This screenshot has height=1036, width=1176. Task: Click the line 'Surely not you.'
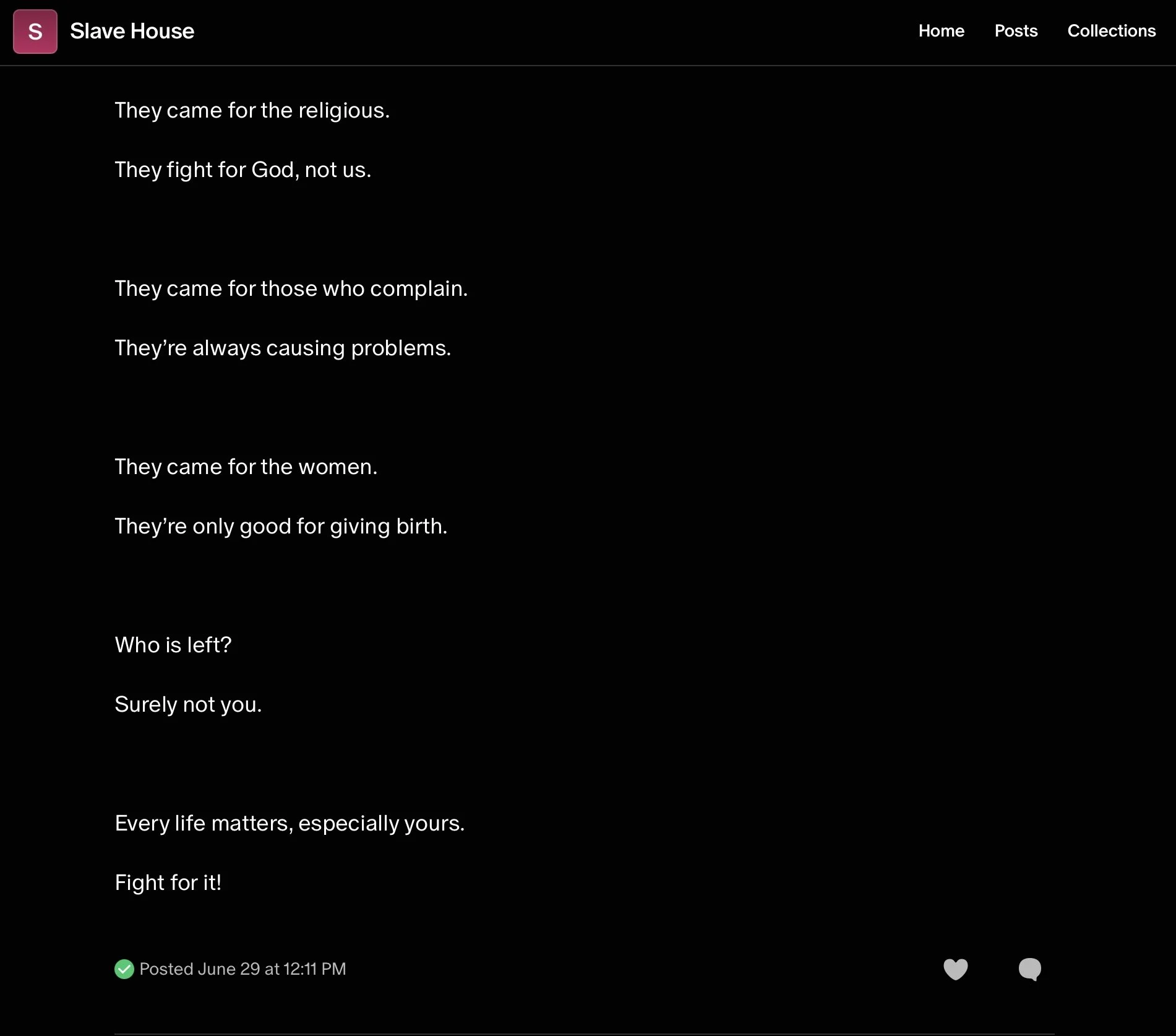tap(188, 704)
